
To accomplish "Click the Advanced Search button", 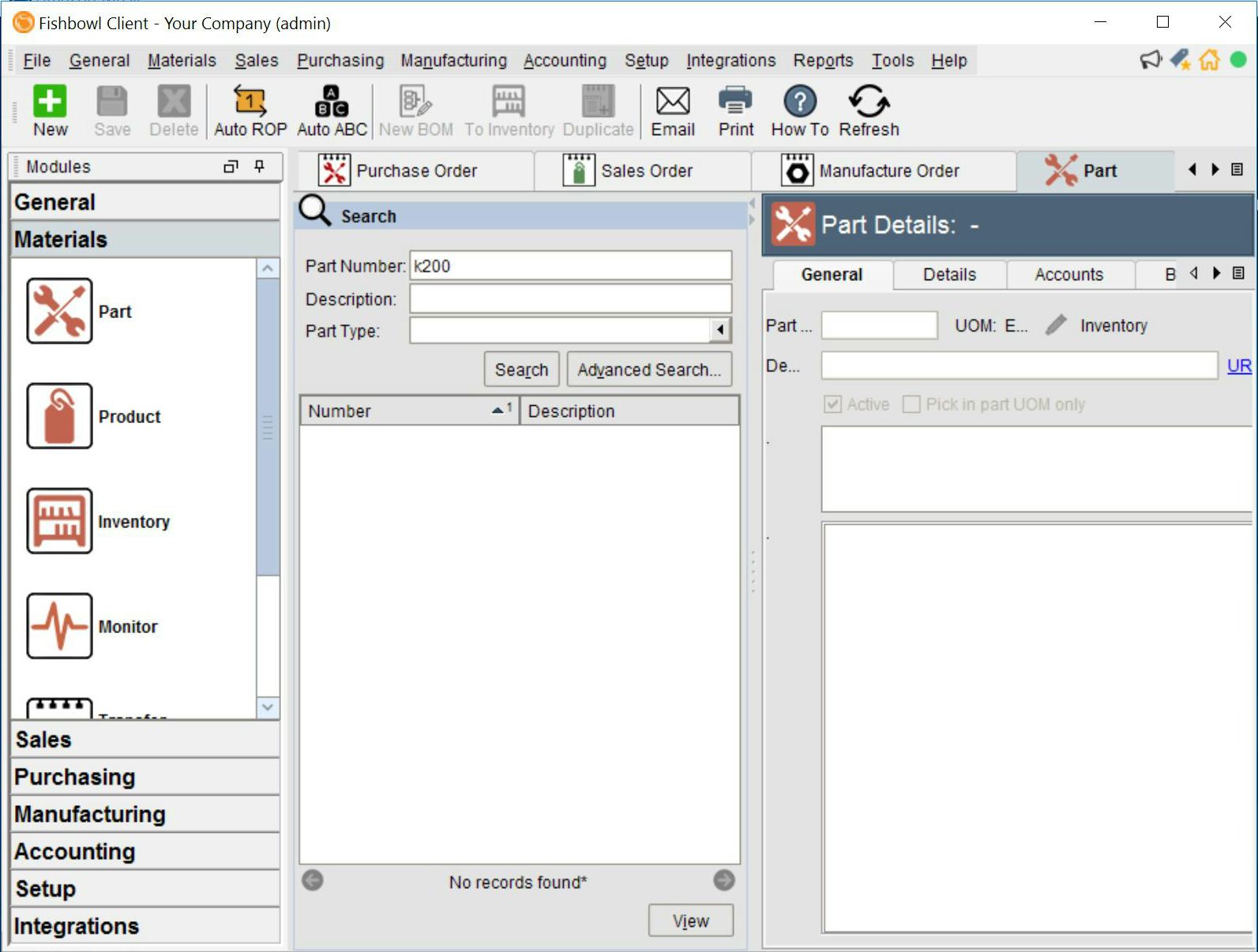I will 649,369.
